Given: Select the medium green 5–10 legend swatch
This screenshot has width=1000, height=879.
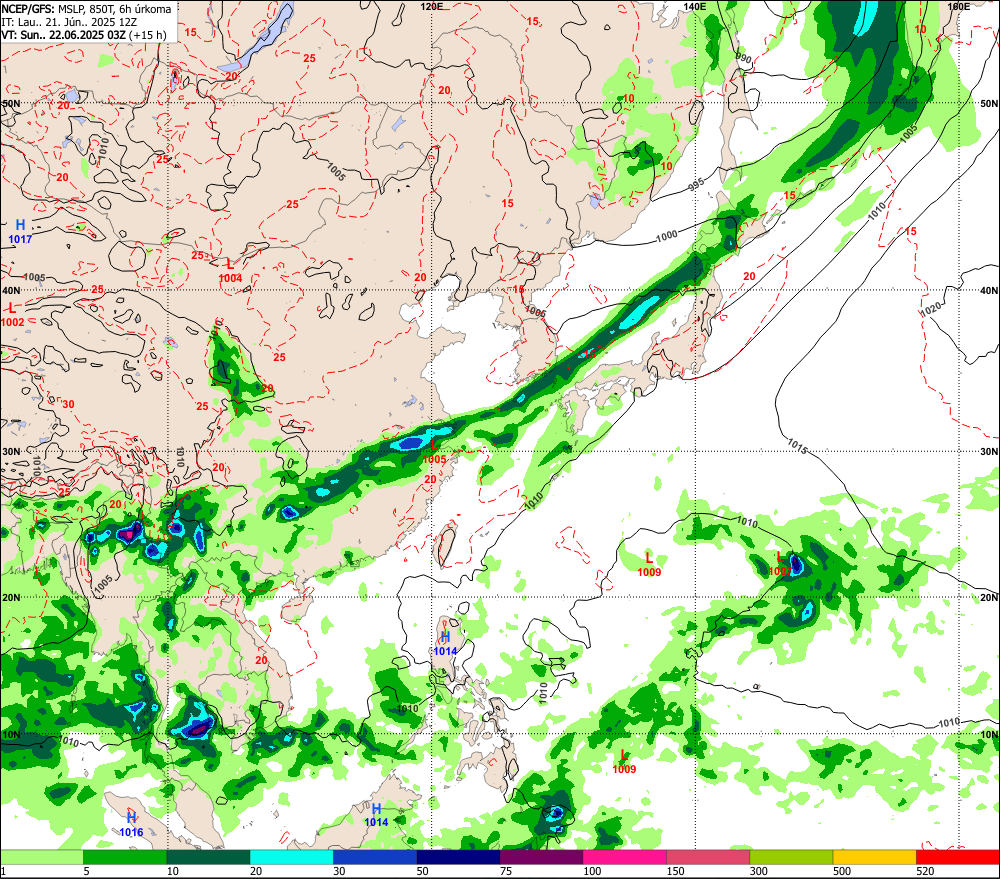Looking at the screenshot, I should tap(125, 857).
